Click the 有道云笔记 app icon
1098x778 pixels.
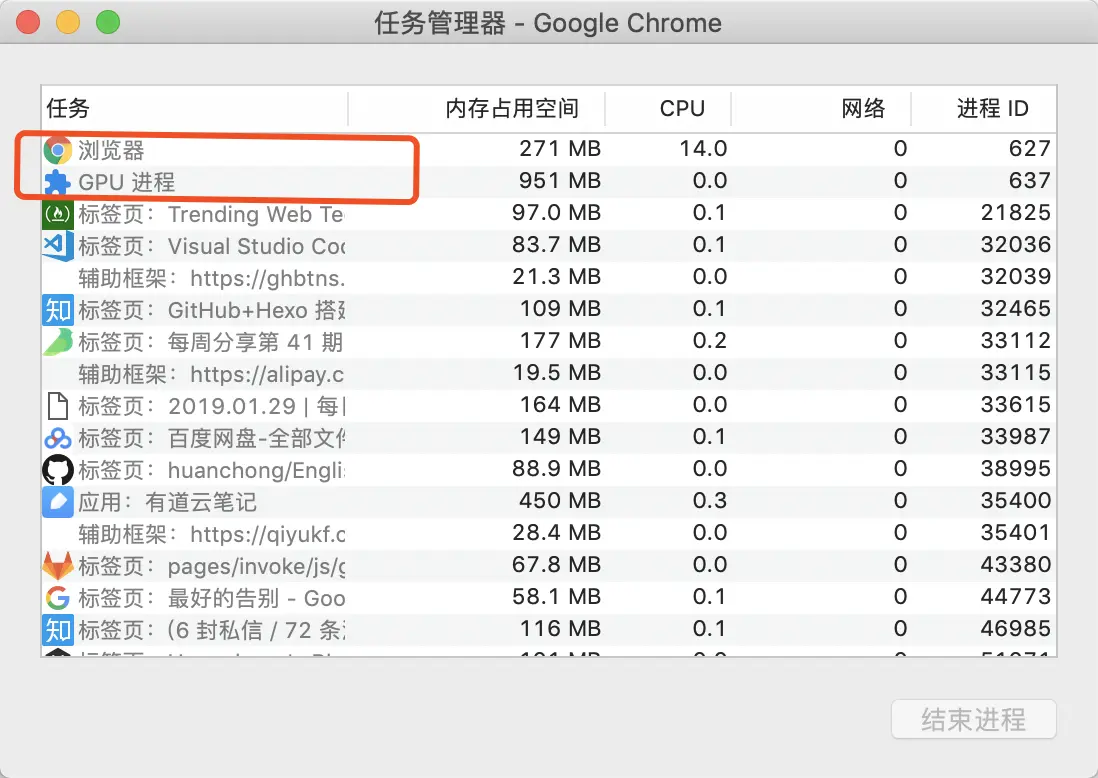pos(57,502)
